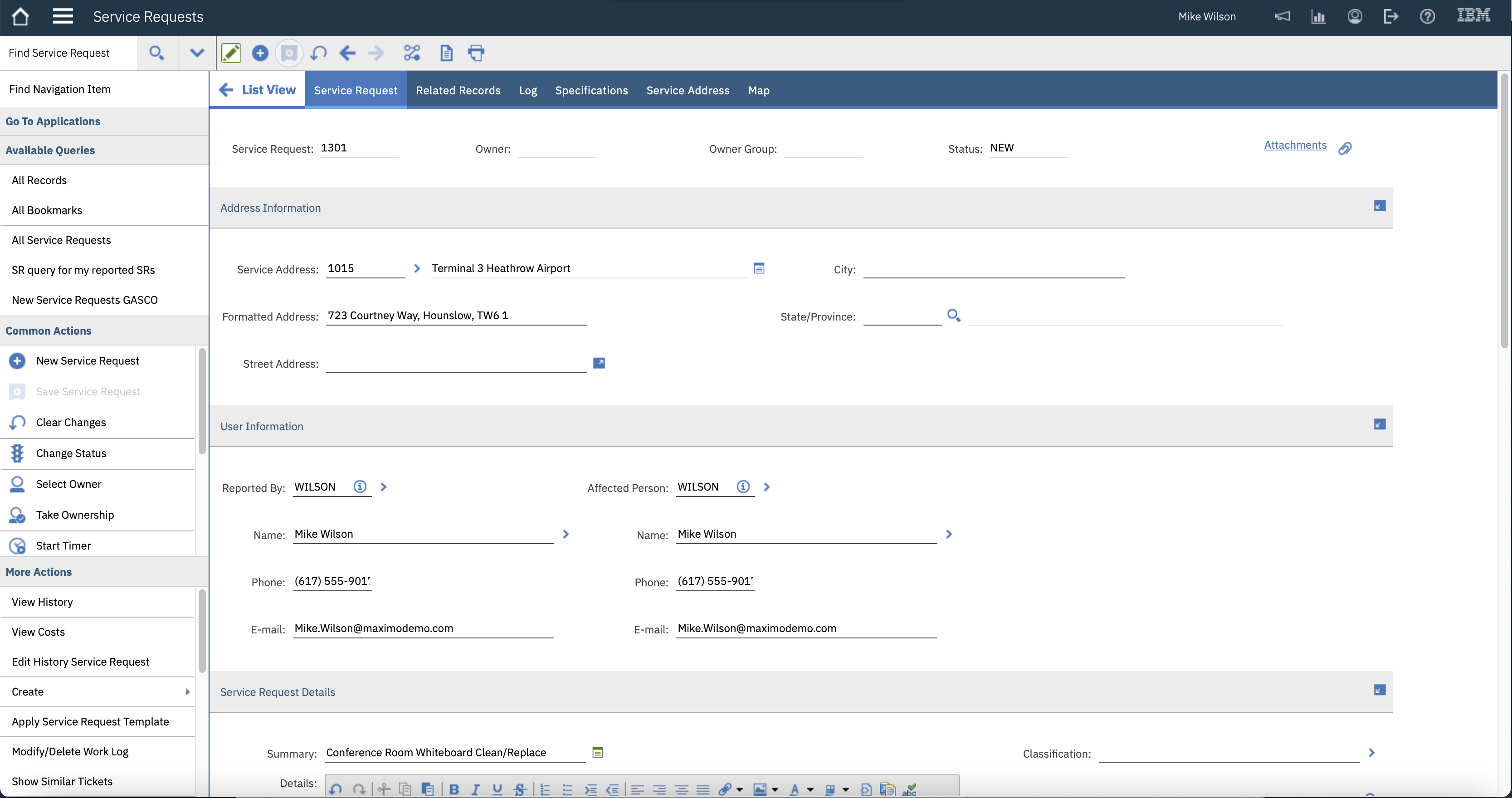1512x798 pixels.
Task: Open the Find Service Request dropdown chevron
Action: pos(197,53)
